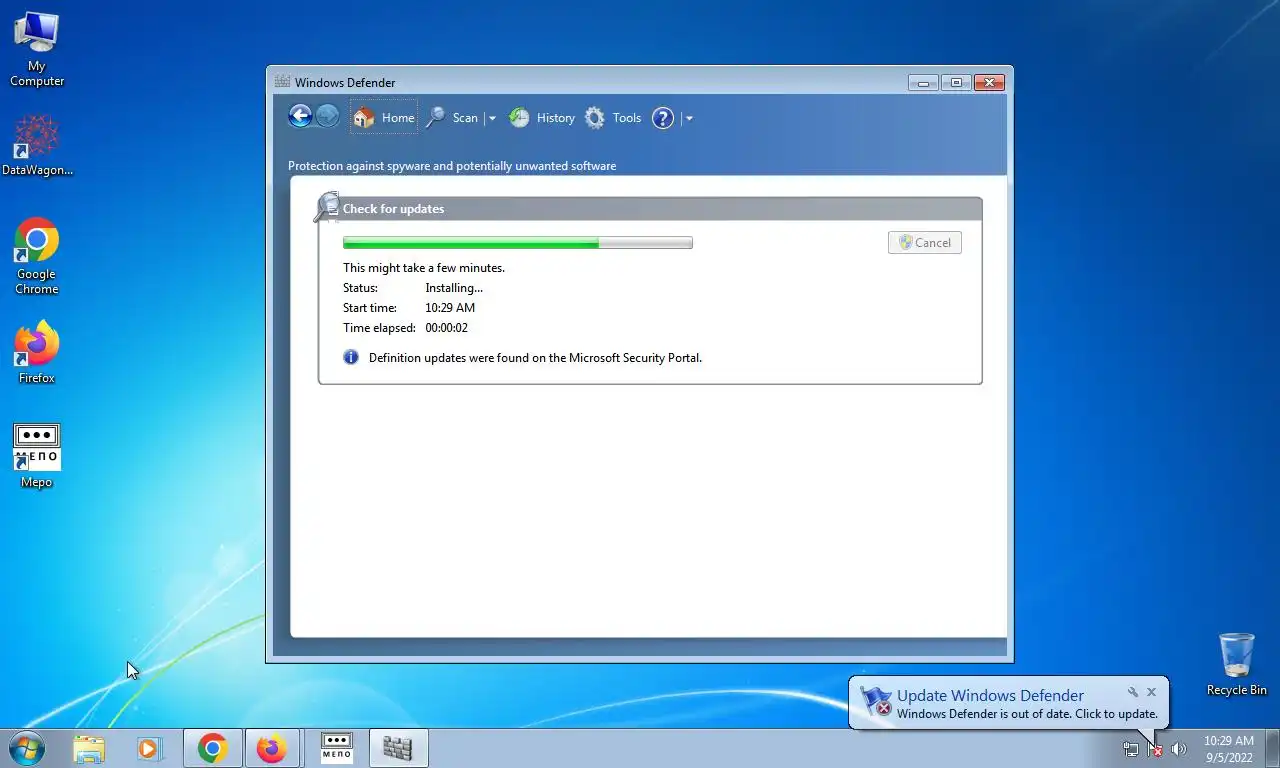Click the Definition updates were found message
This screenshot has width=1280, height=768.
[x=535, y=358]
